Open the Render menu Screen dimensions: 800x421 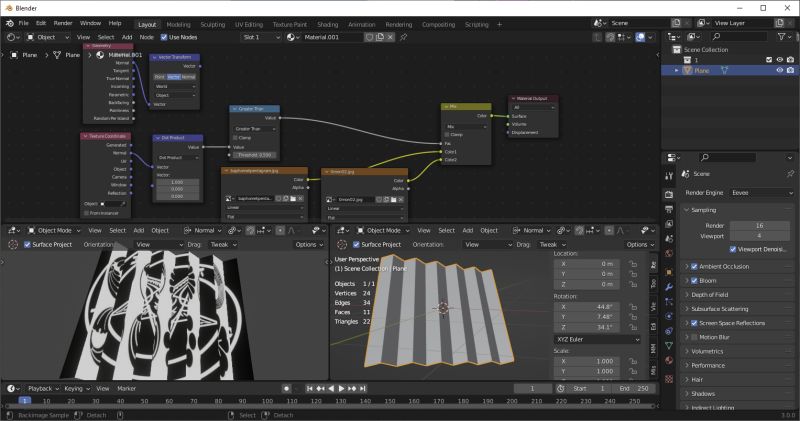coord(63,23)
